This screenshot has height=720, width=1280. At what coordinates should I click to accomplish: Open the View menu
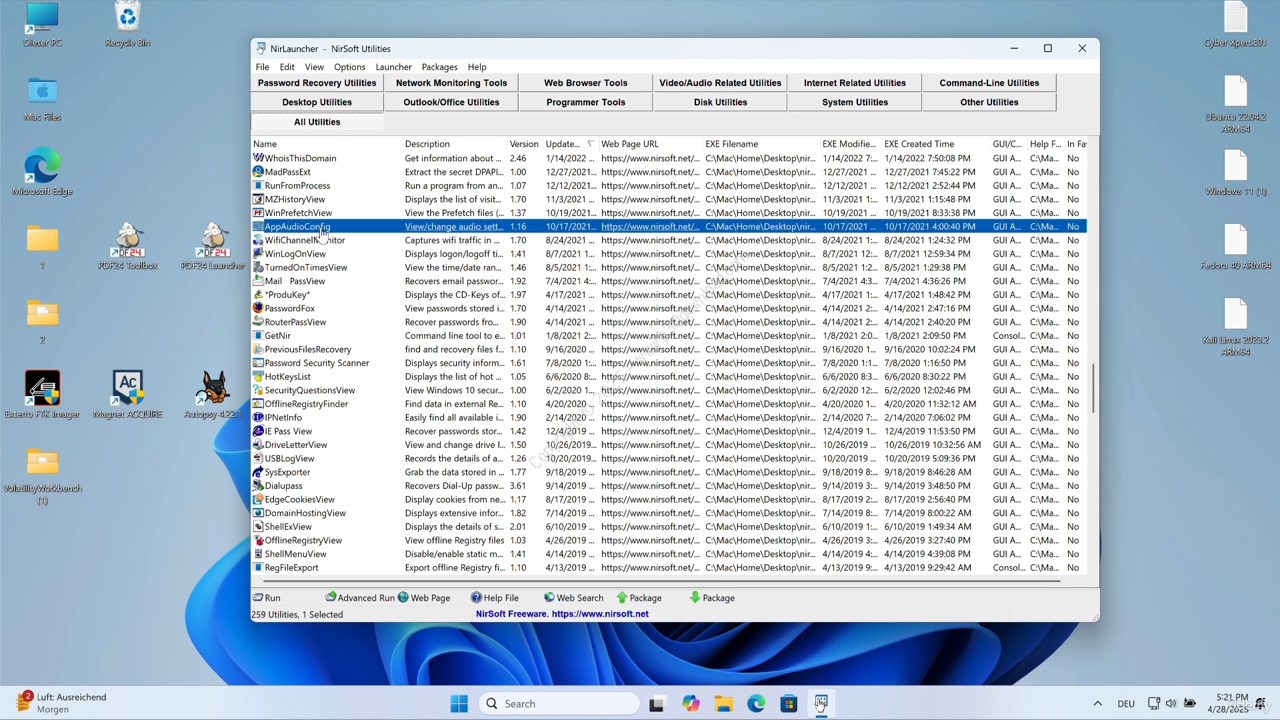point(314,67)
